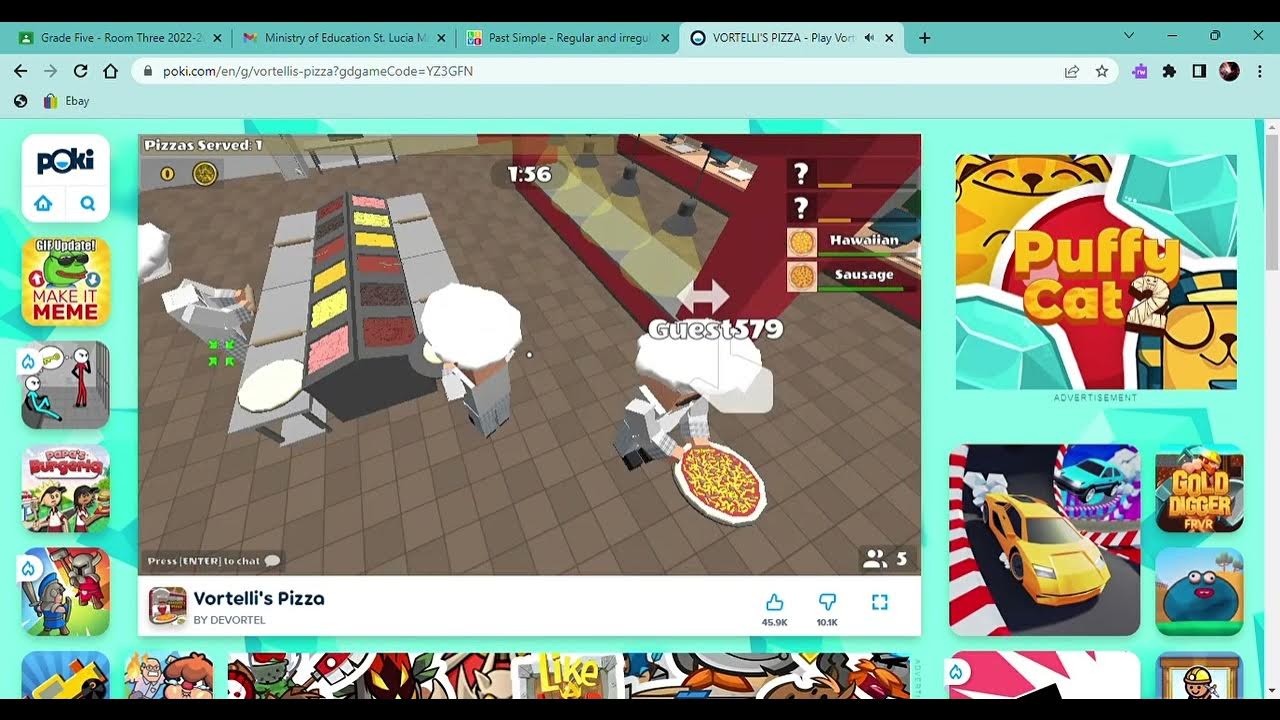The height and width of the screenshot is (720, 1280).
Task: Click the Guest1579 player name
Action: pos(715,329)
